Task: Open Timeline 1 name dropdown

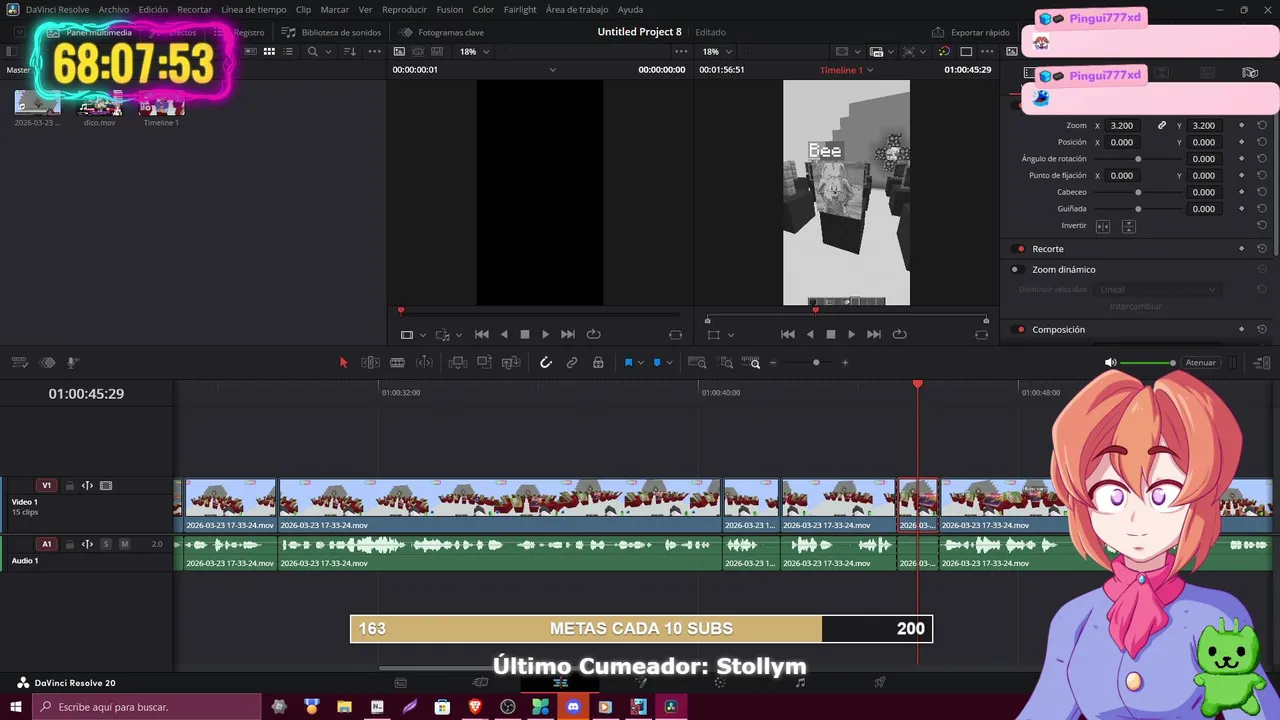Action: click(x=847, y=70)
